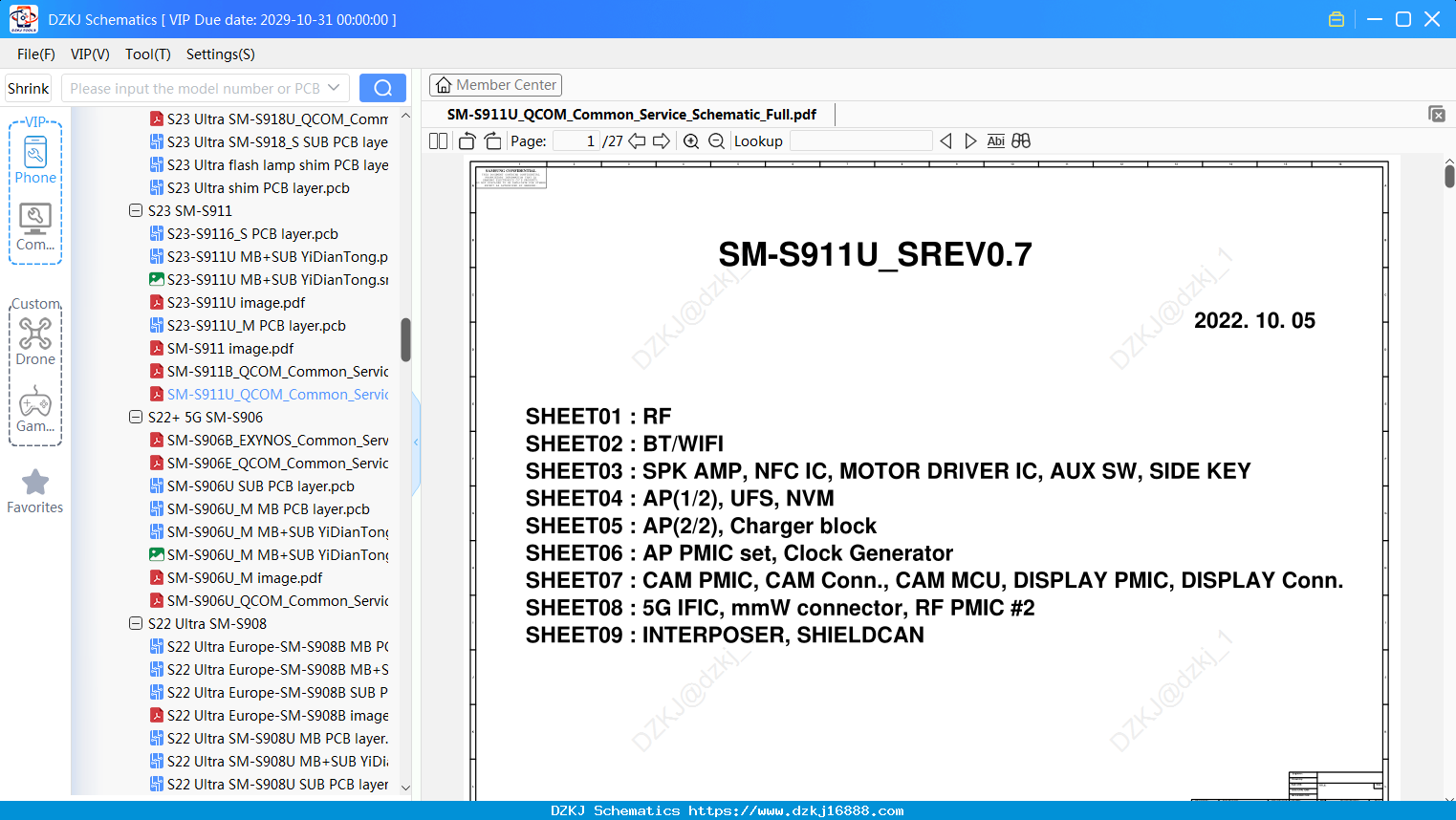
Task: Toggle the Abi whole-word match icon
Action: coord(995,141)
